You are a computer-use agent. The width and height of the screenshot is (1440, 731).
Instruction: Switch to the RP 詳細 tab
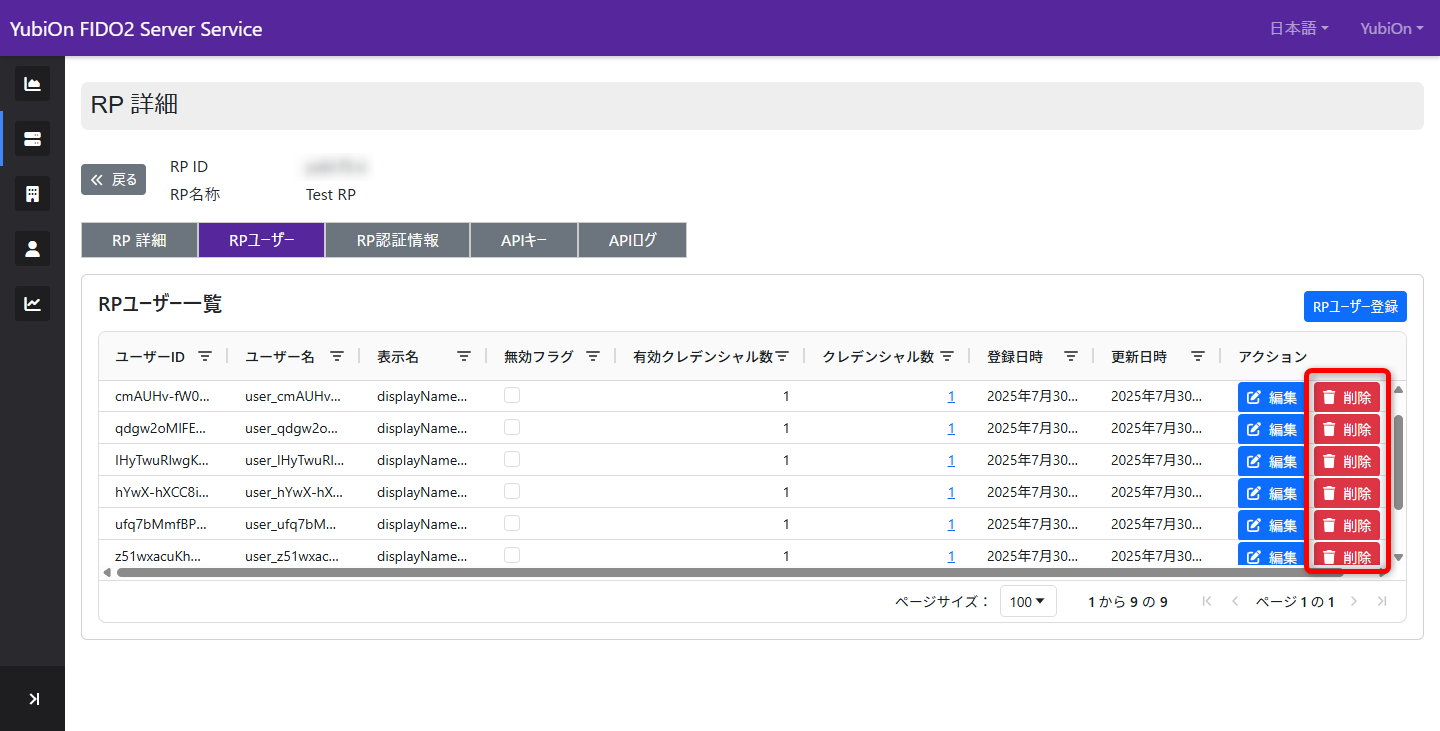(139, 240)
